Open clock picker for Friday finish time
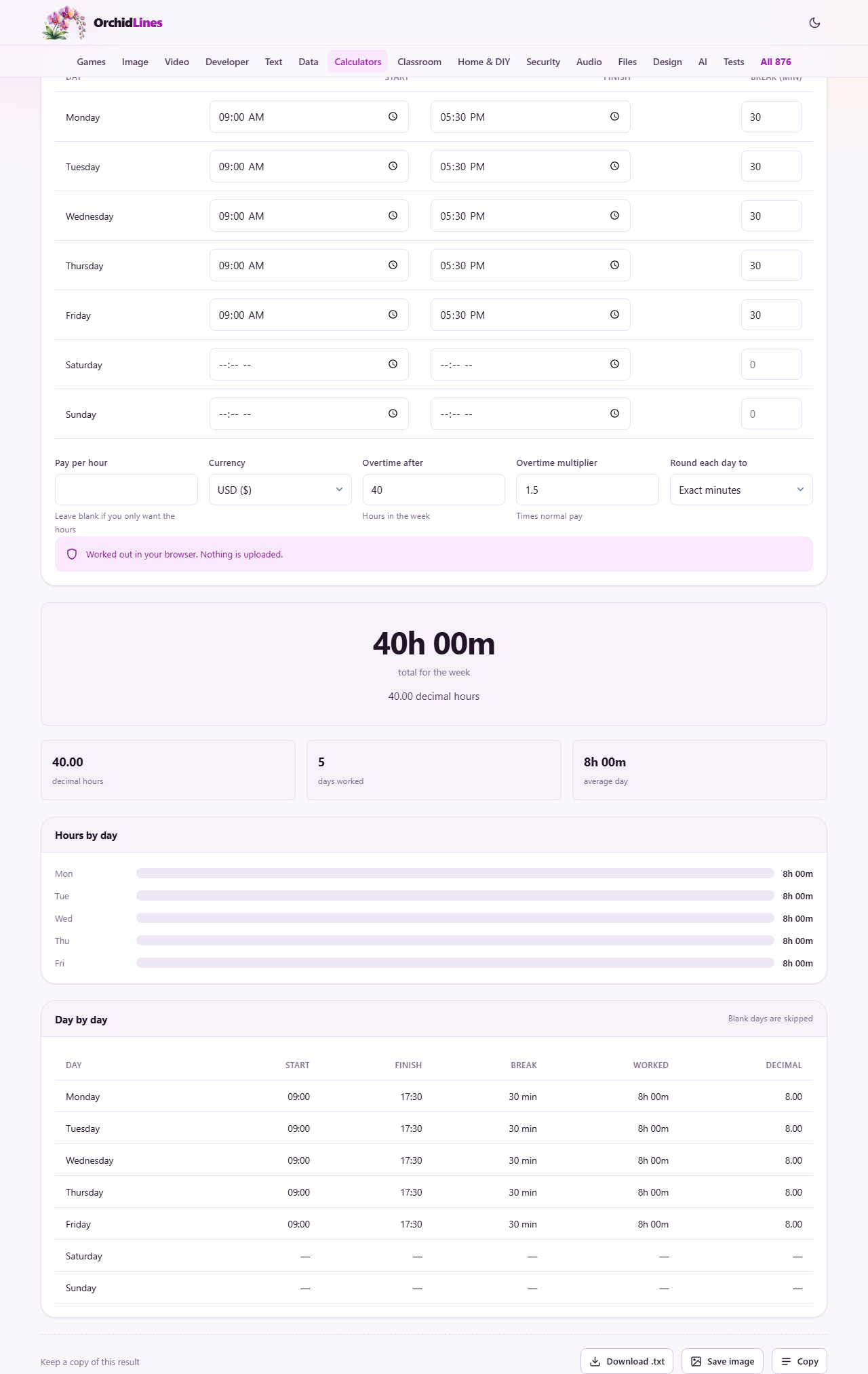868x1374 pixels. coord(614,315)
